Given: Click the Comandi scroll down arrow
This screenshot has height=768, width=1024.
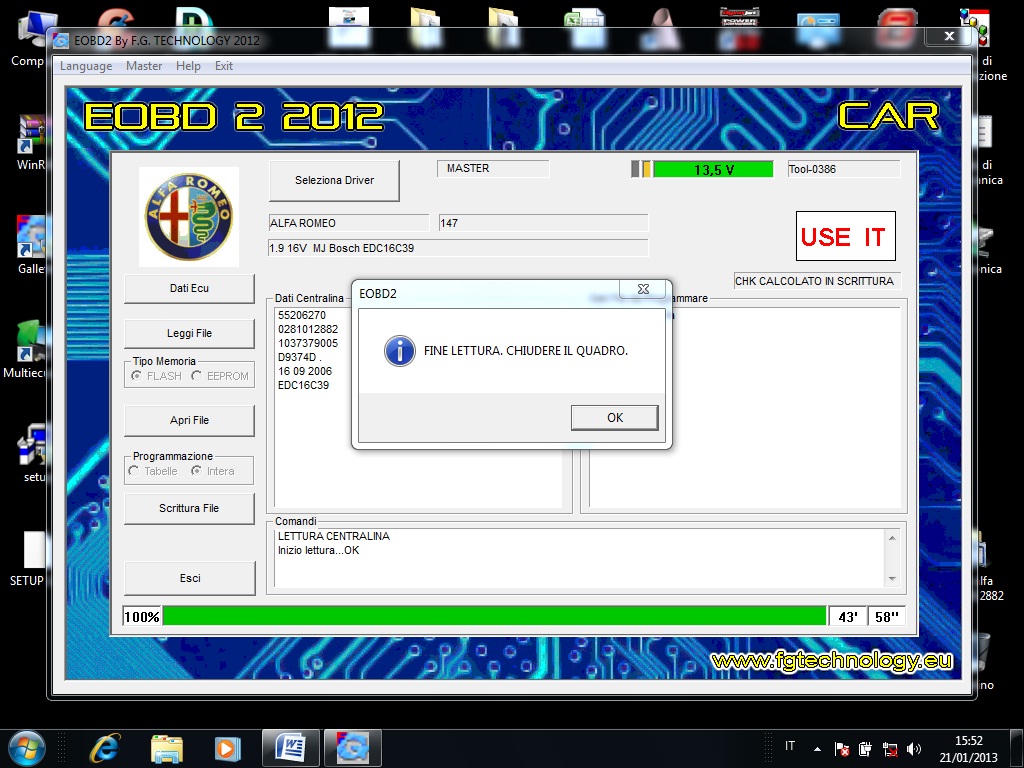Looking at the screenshot, I should click(892, 579).
